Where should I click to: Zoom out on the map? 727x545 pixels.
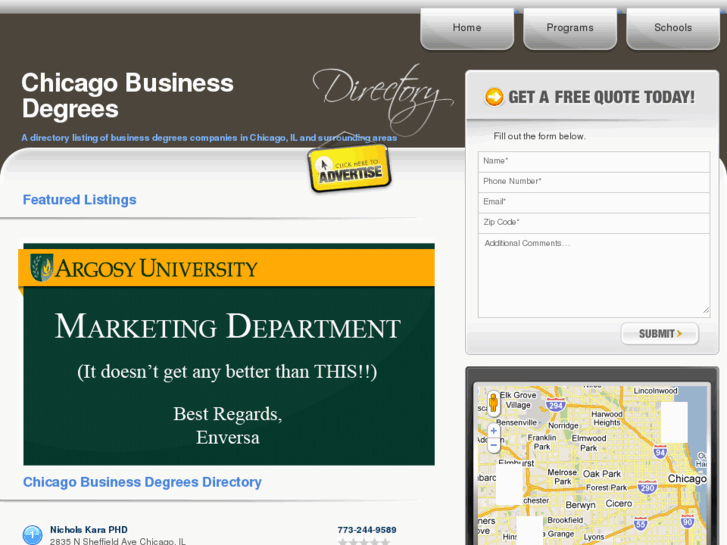coord(494,445)
